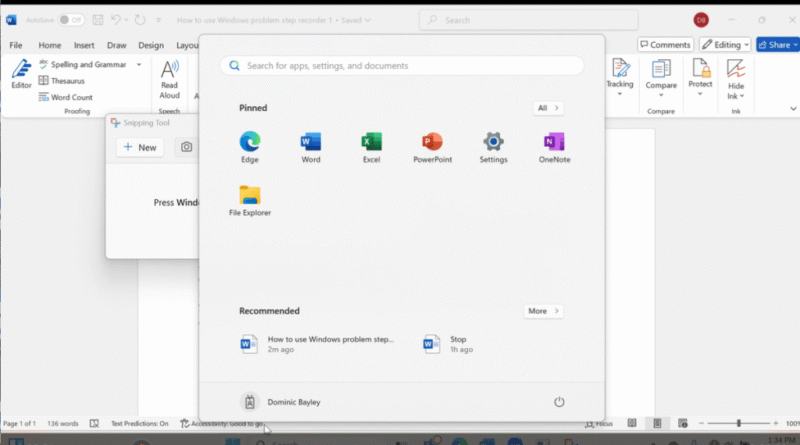Click New in Snipping Tool
The image size is (800, 445).
140,147
